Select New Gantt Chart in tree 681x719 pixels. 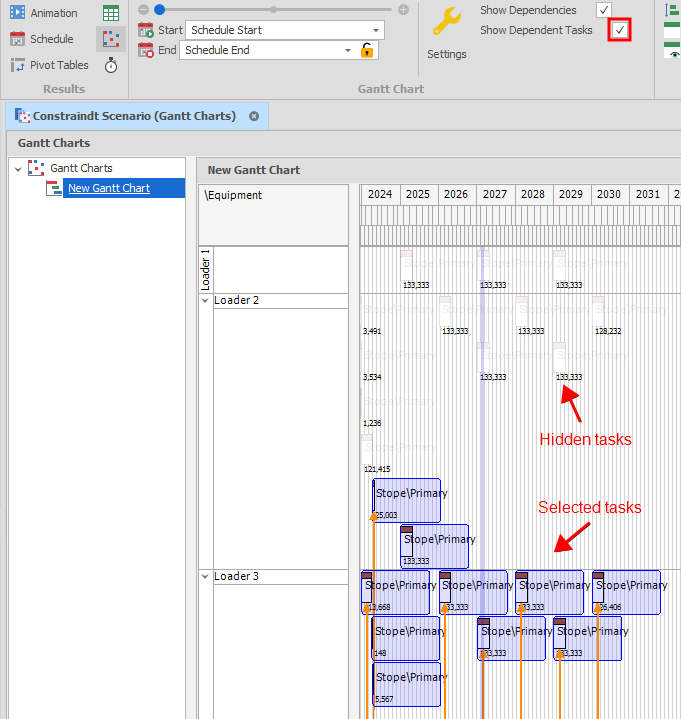coord(108,188)
